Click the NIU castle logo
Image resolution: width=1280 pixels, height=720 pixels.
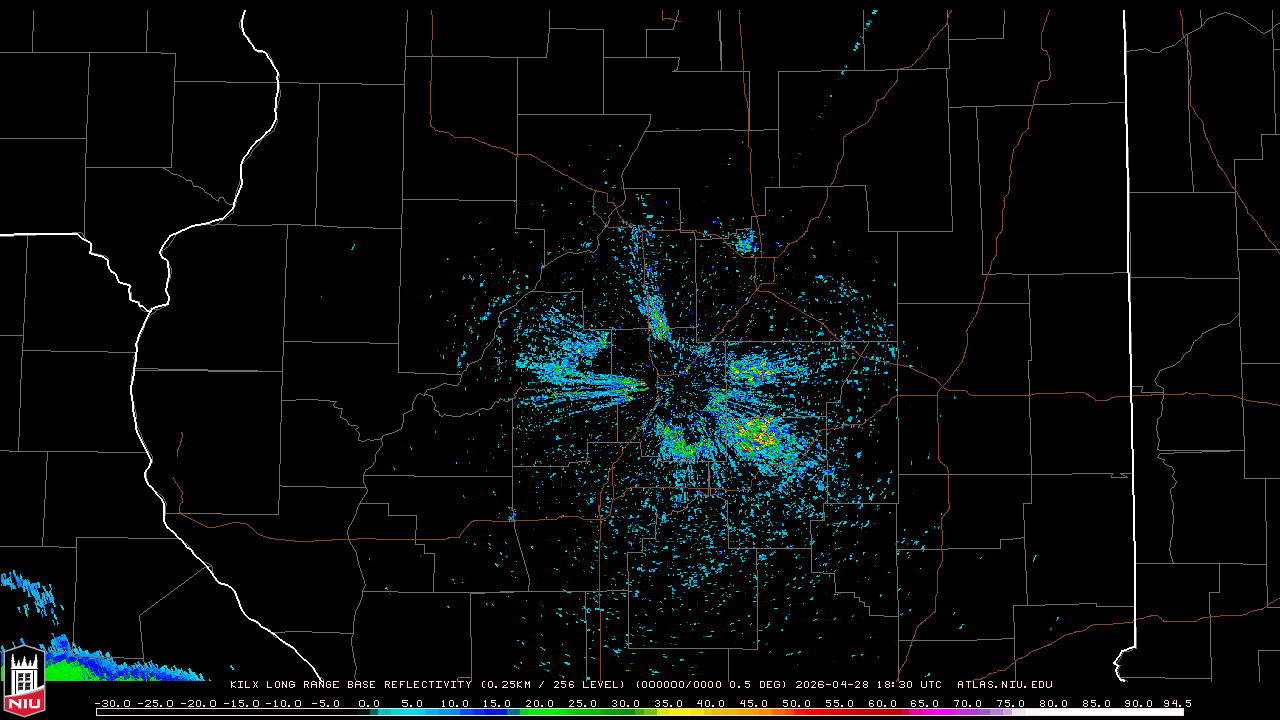tap(24, 680)
